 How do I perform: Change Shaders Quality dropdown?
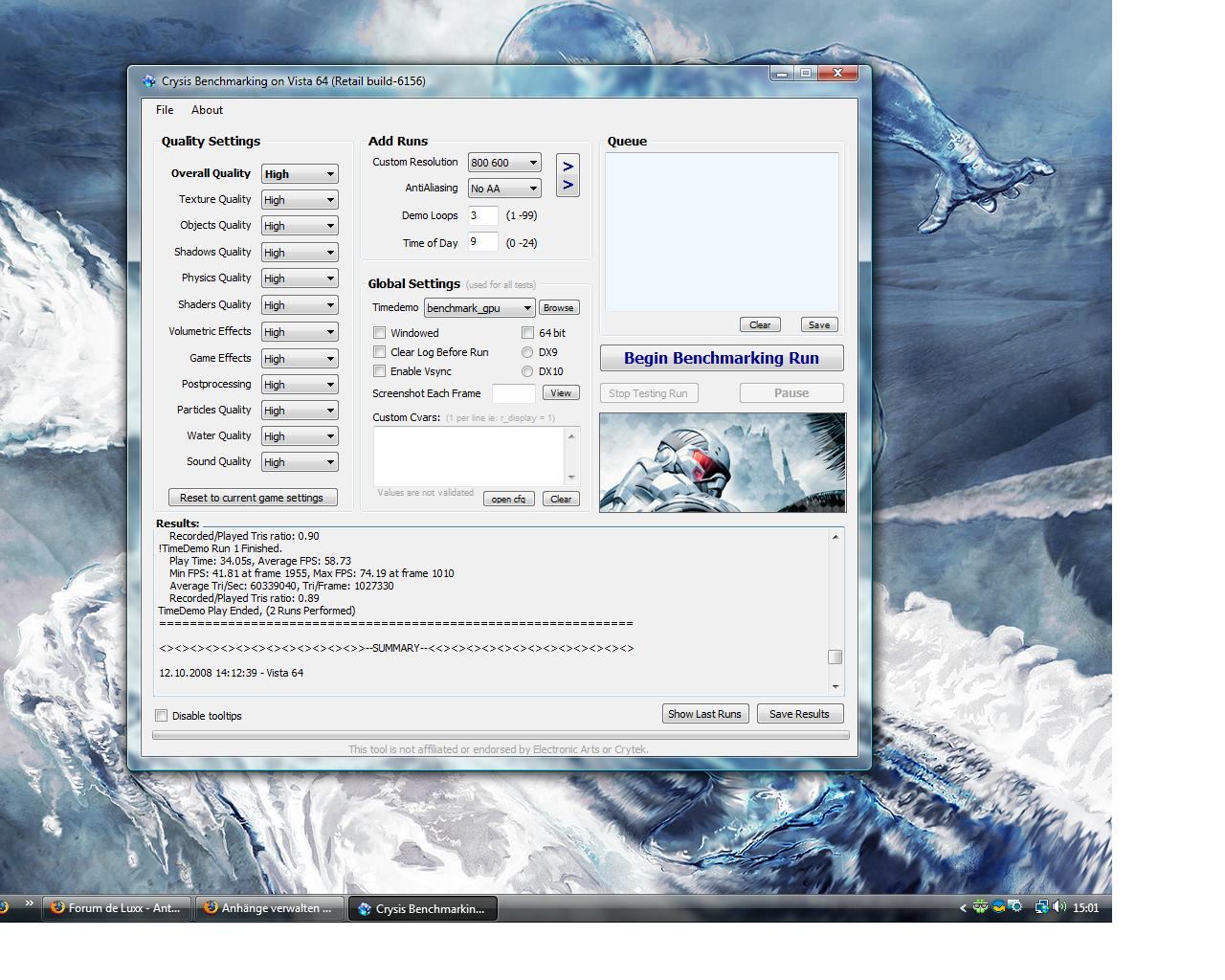tap(300, 305)
